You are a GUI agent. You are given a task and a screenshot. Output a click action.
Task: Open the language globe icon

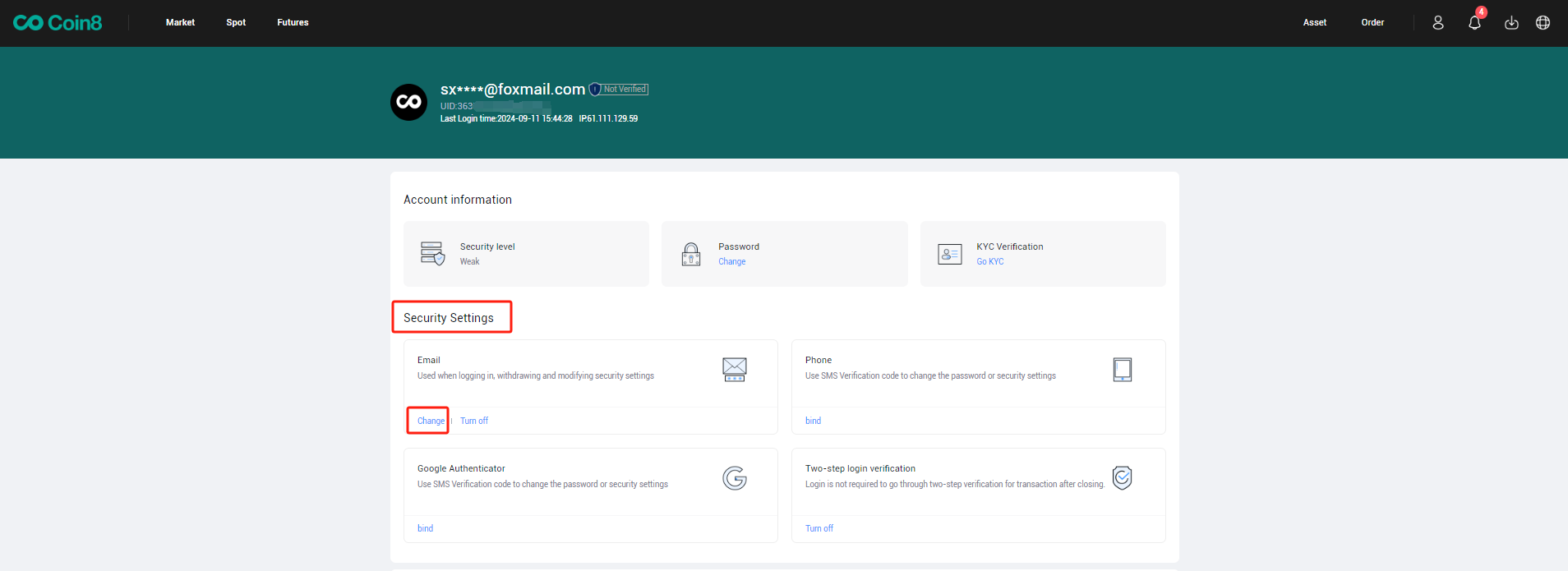click(1543, 23)
